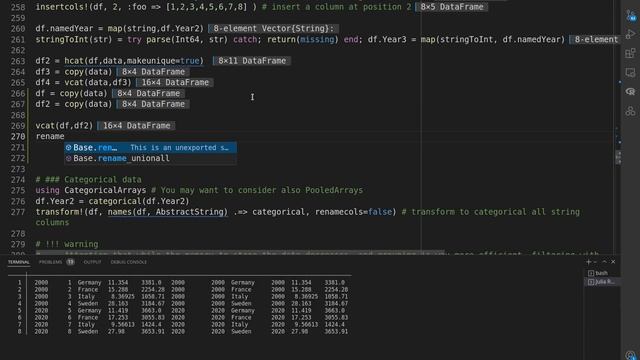Click the '# ### Categorical data' comment
The width and height of the screenshot is (640, 360).
click(x=89, y=180)
